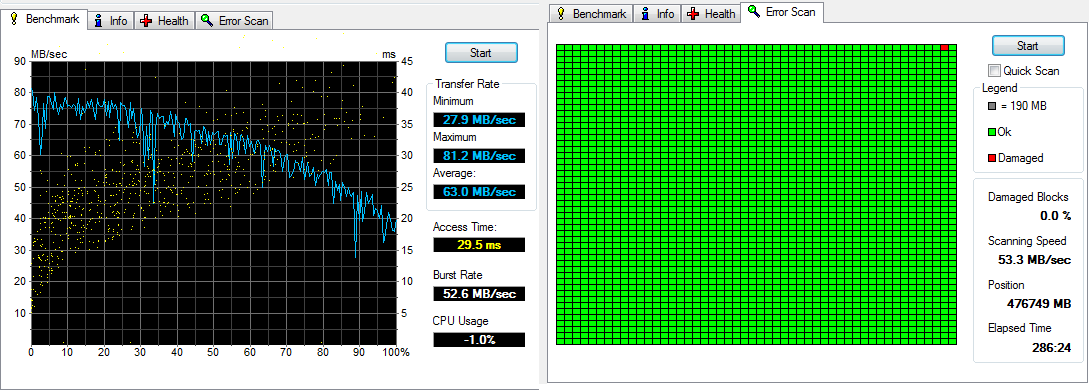Click the red Damaged legend swatch
The height and width of the screenshot is (390, 1089).
[992, 158]
